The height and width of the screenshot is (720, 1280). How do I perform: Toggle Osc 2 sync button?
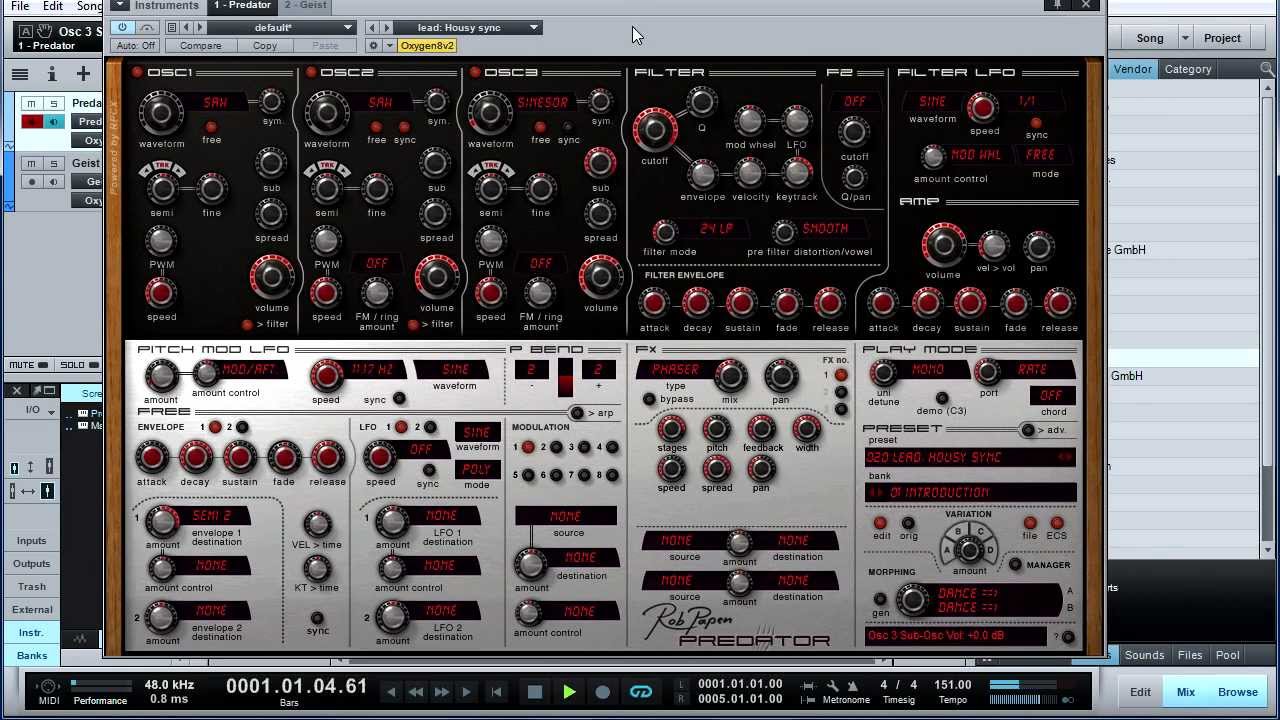click(x=403, y=127)
